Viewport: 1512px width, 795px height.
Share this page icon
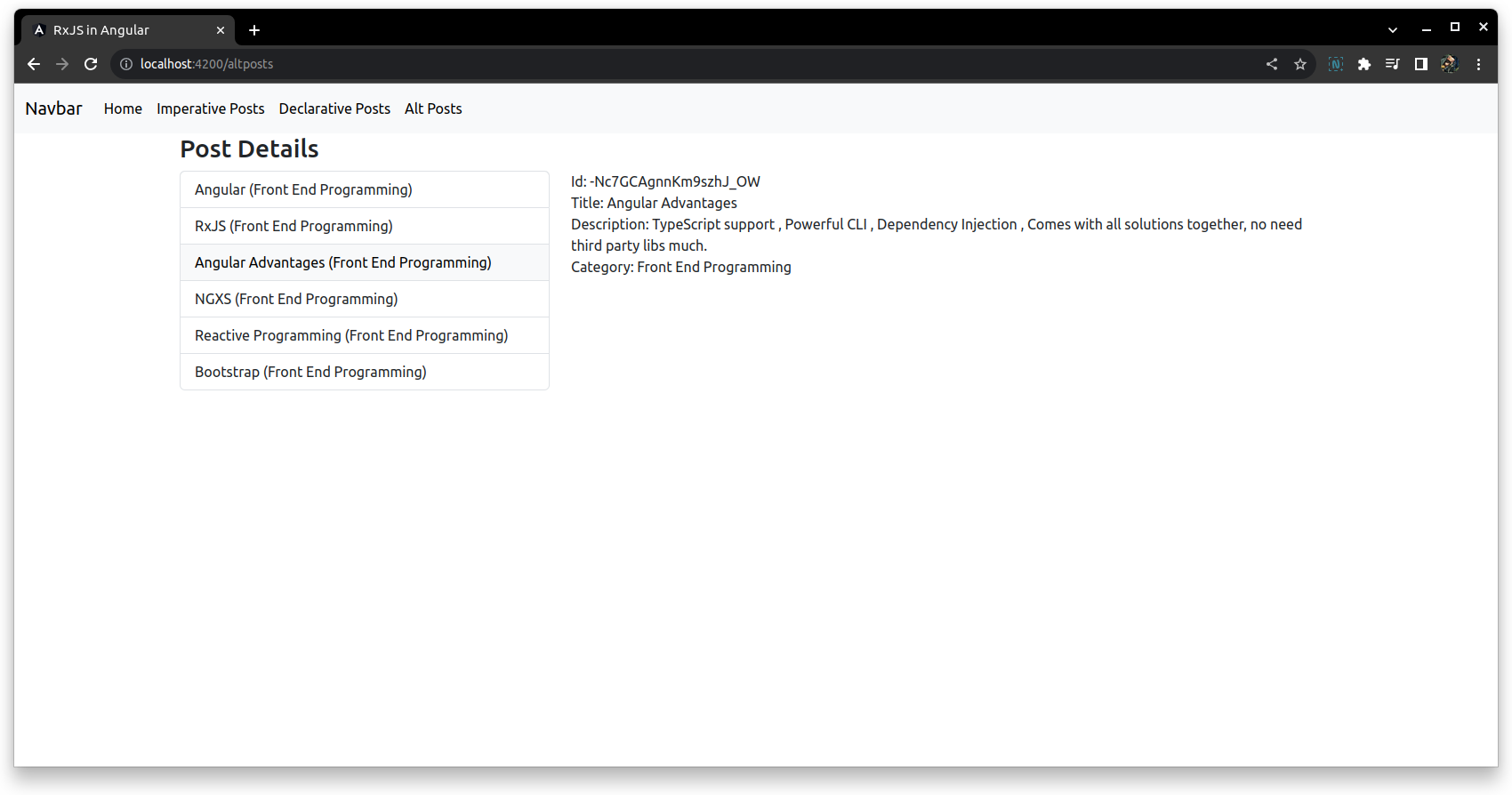1272,64
